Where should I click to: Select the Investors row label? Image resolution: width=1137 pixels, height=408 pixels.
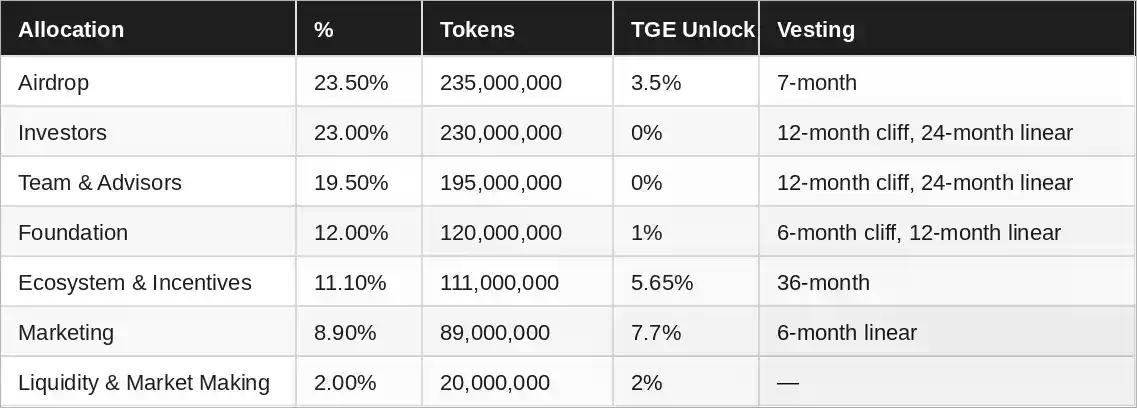point(62,133)
